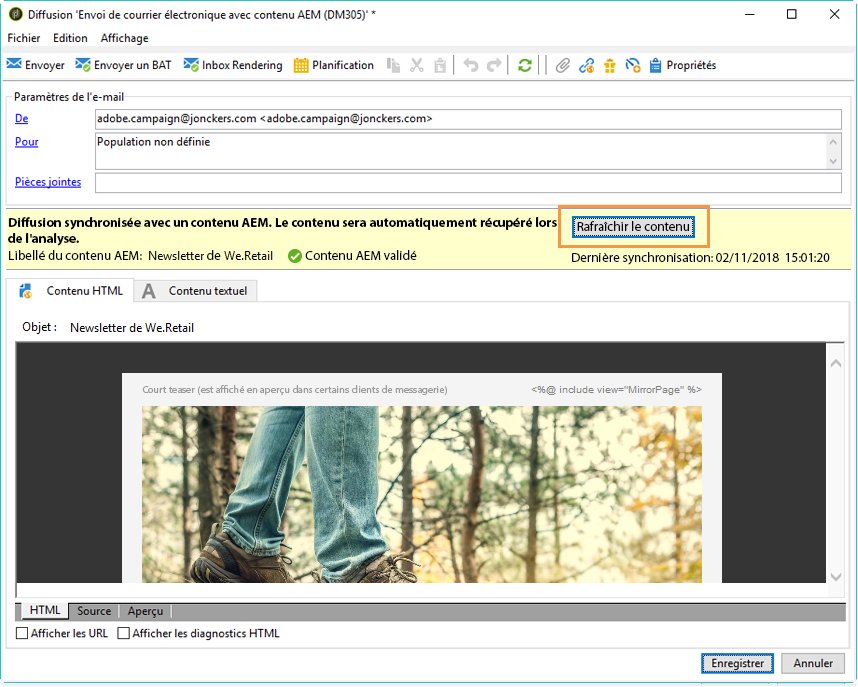Click the green Contenu AEM validé checkmark

tap(295, 256)
